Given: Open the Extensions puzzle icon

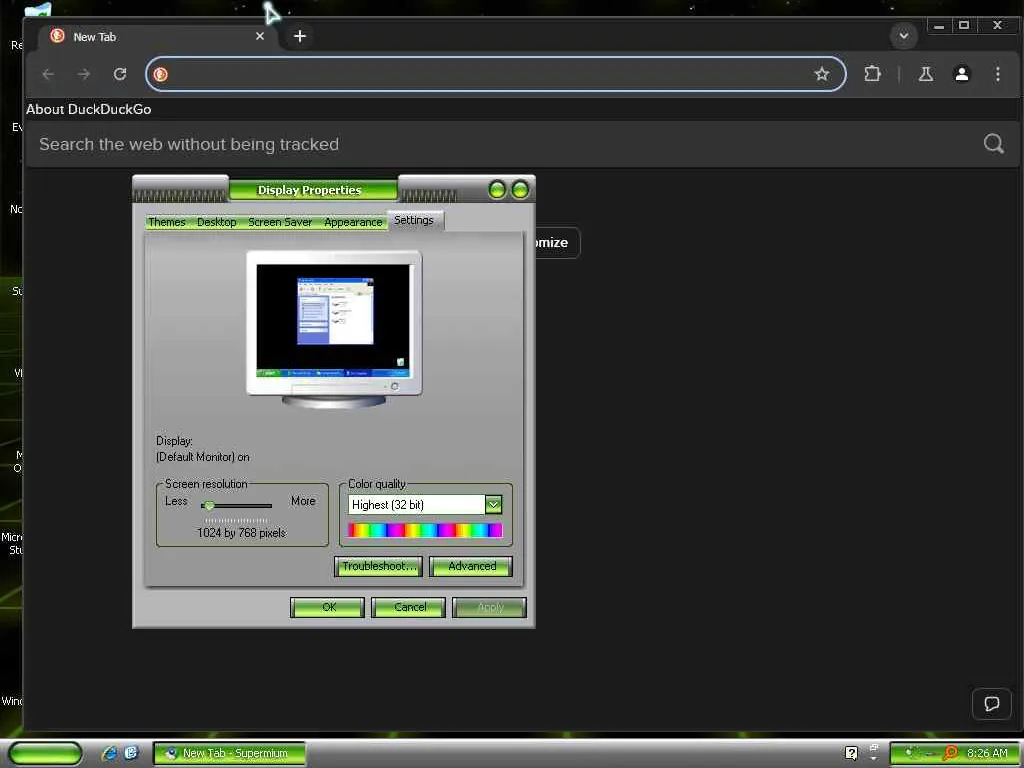Looking at the screenshot, I should coord(872,74).
